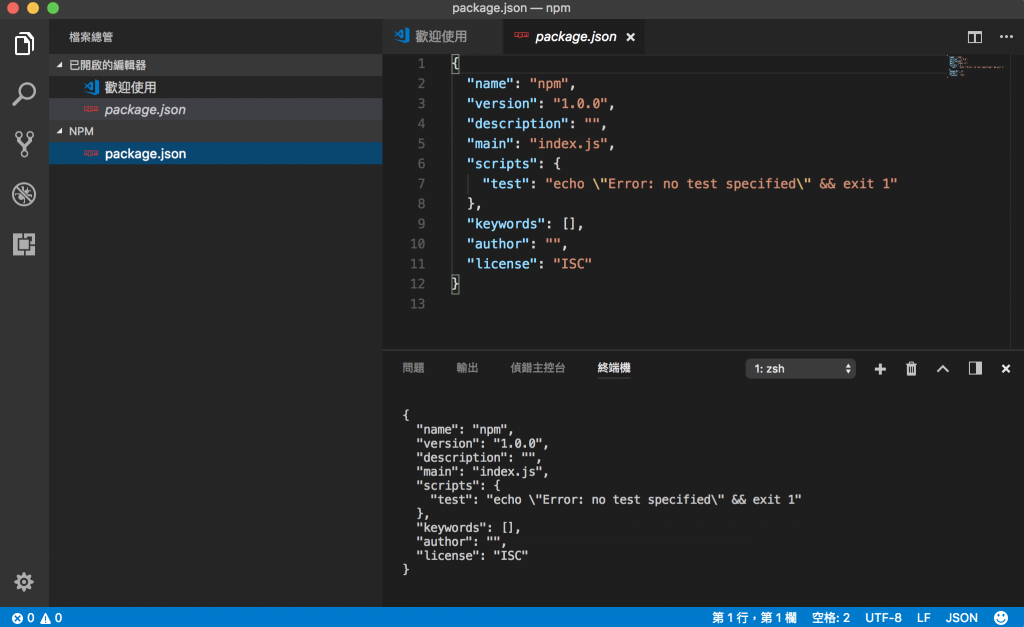Click the "scripts" key in the editor
1024x627 pixels.
click(502, 163)
